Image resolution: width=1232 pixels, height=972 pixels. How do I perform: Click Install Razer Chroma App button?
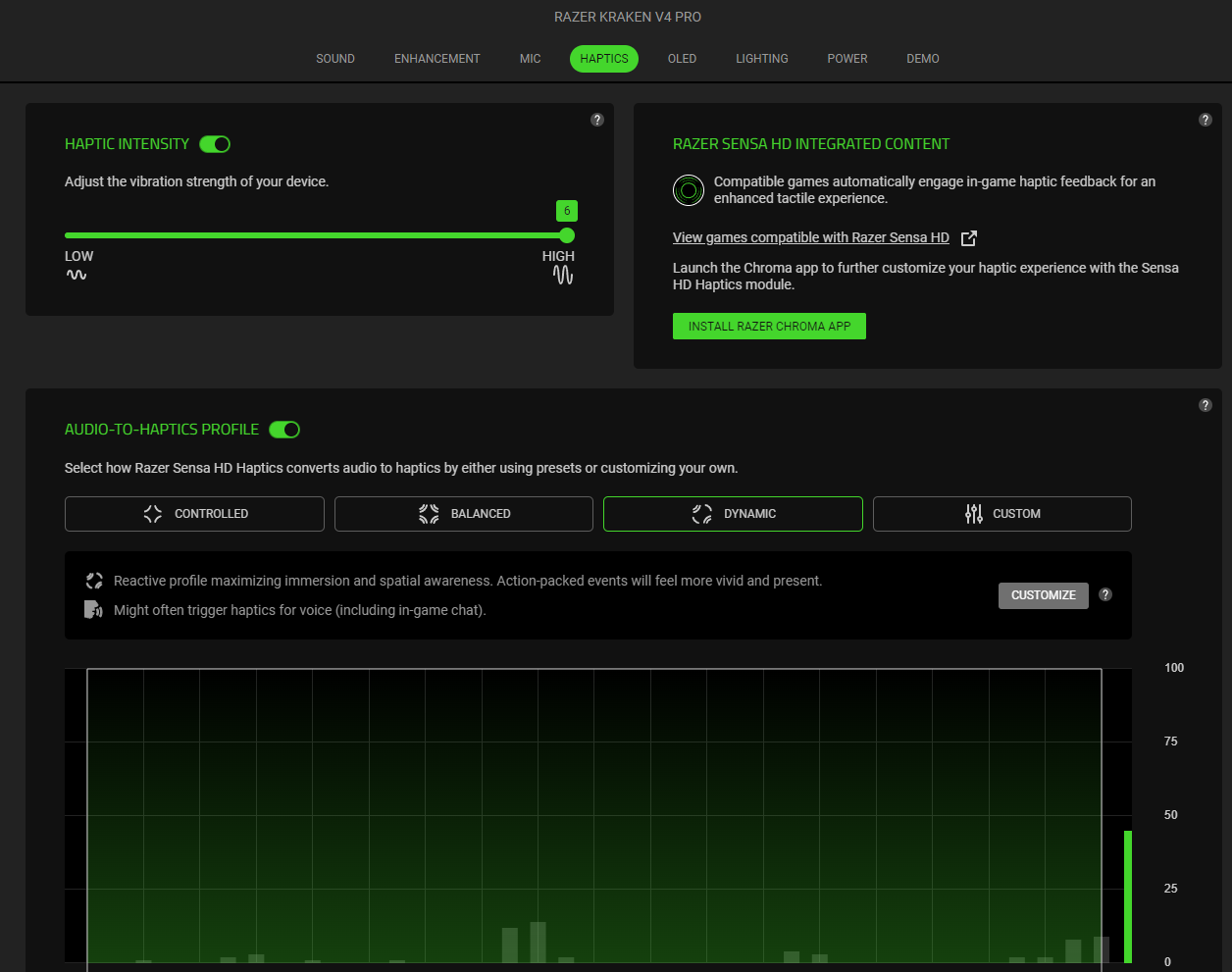(x=769, y=327)
